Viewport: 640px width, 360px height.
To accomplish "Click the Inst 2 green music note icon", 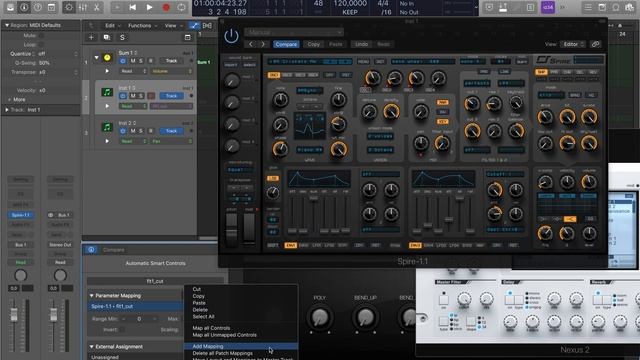I will (107, 127).
